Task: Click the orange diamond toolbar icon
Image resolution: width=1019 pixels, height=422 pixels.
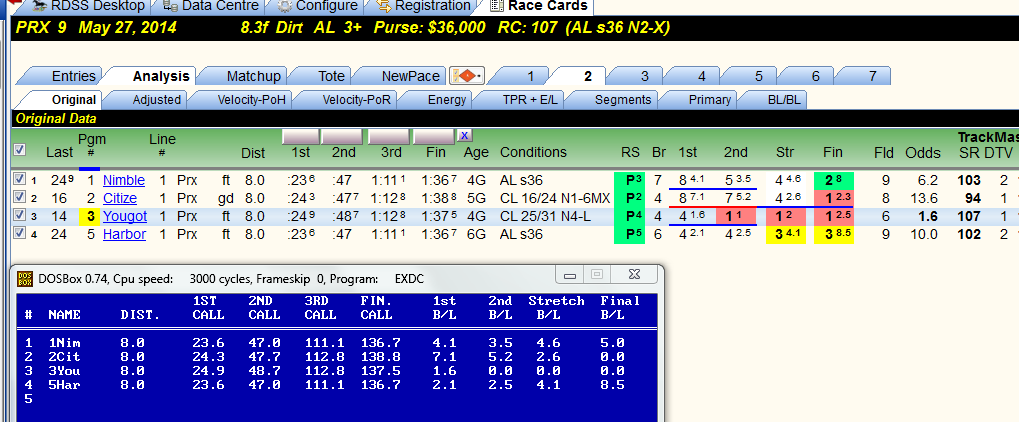Action: (x=467, y=76)
